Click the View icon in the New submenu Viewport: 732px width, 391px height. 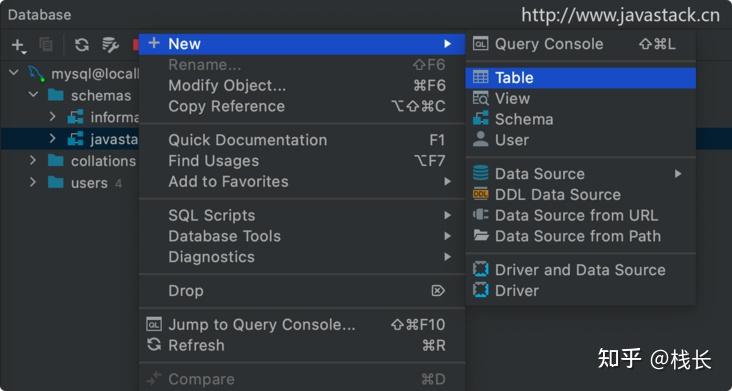pos(480,98)
